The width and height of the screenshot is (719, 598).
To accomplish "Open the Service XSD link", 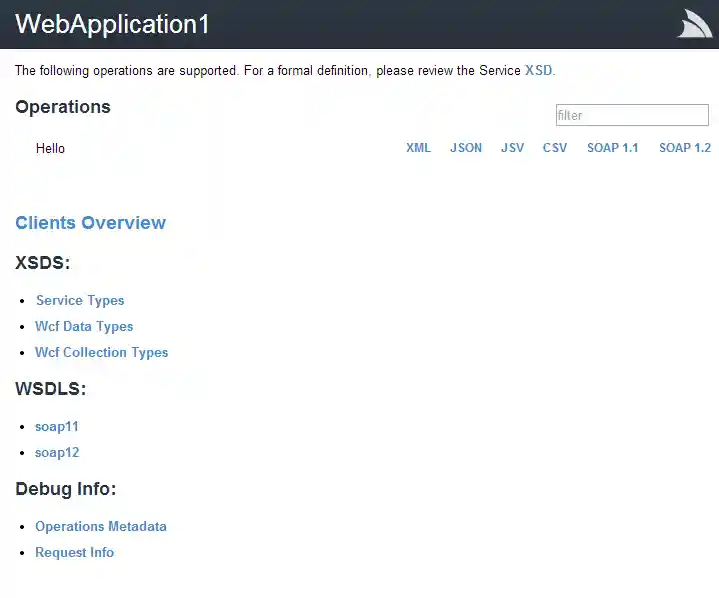I will coord(538,70).
